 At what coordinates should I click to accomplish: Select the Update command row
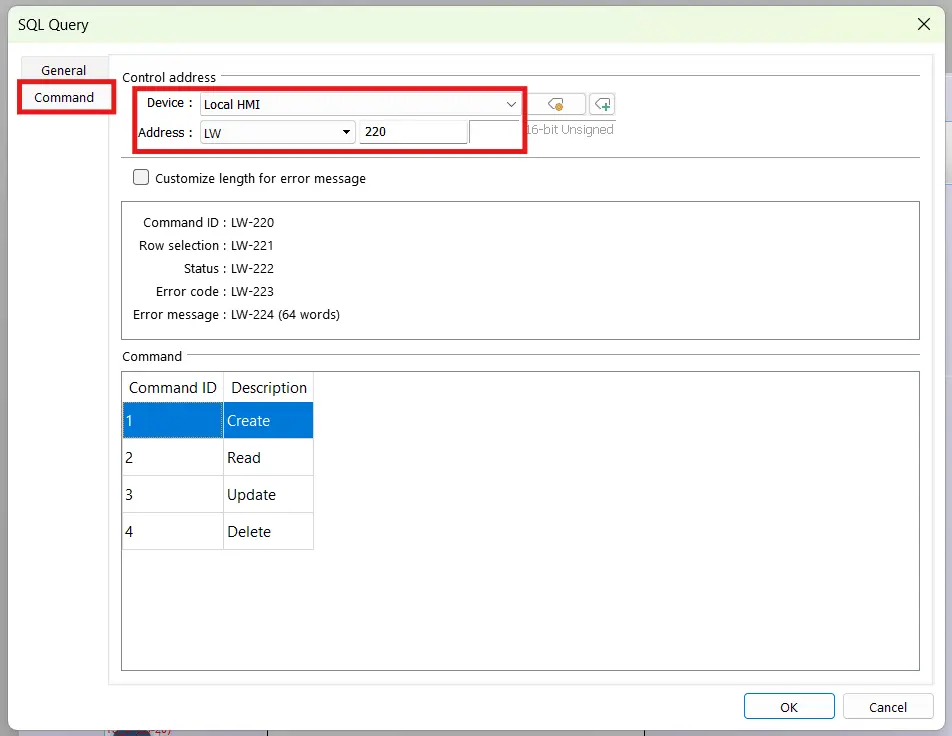pos(218,494)
